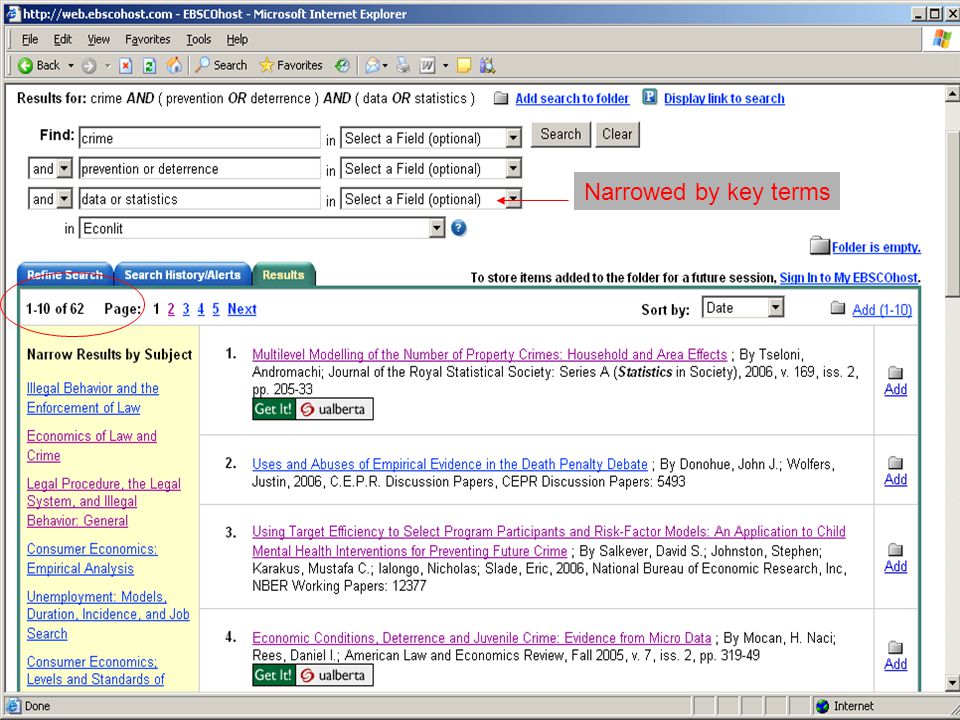This screenshot has height=720, width=960.
Task: Click the Forward arrow icon
Action: tap(89, 66)
